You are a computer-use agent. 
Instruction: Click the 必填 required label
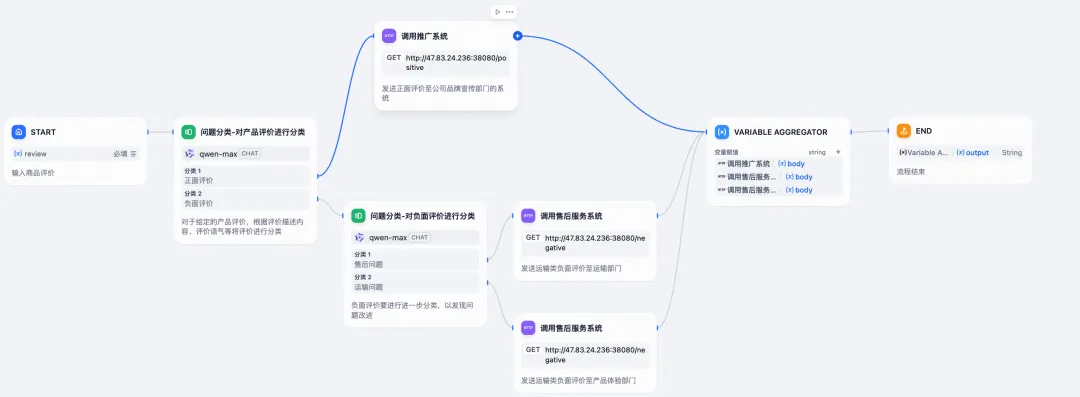coord(121,154)
